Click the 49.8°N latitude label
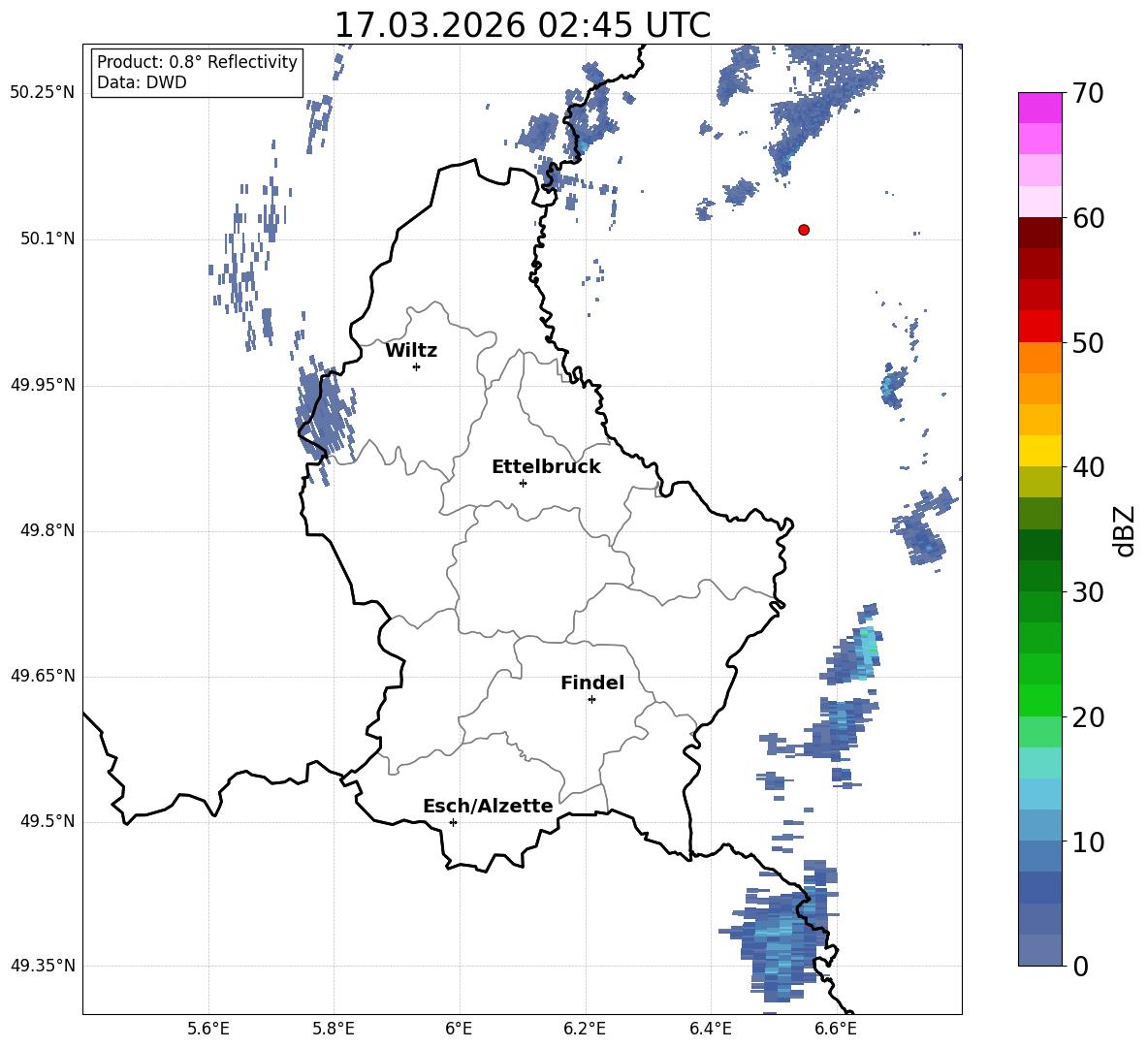 (x=48, y=530)
